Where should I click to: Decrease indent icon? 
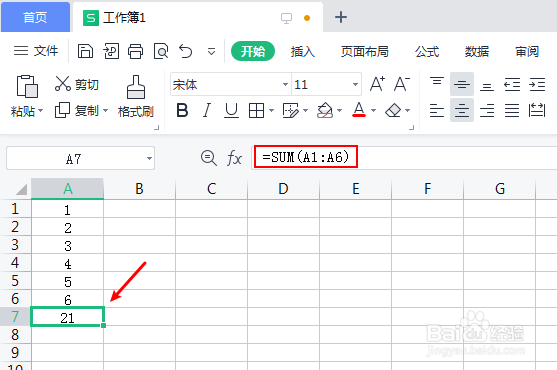[x=512, y=84]
